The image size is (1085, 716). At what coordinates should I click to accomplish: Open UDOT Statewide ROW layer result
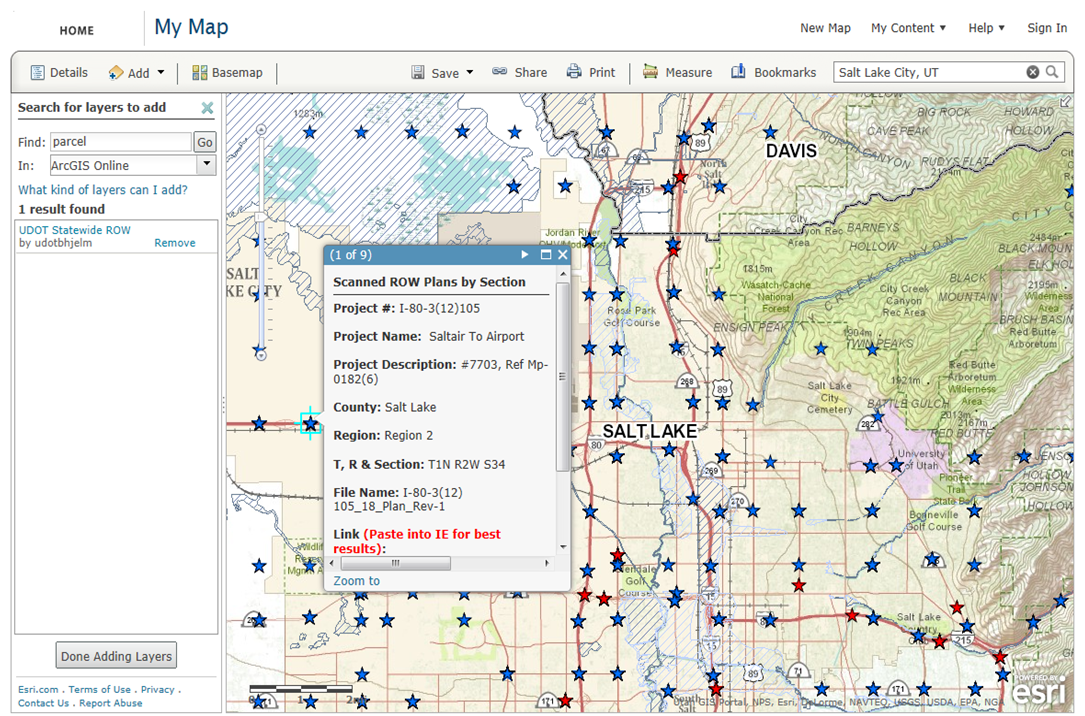pyautogui.click(x=75, y=230)
